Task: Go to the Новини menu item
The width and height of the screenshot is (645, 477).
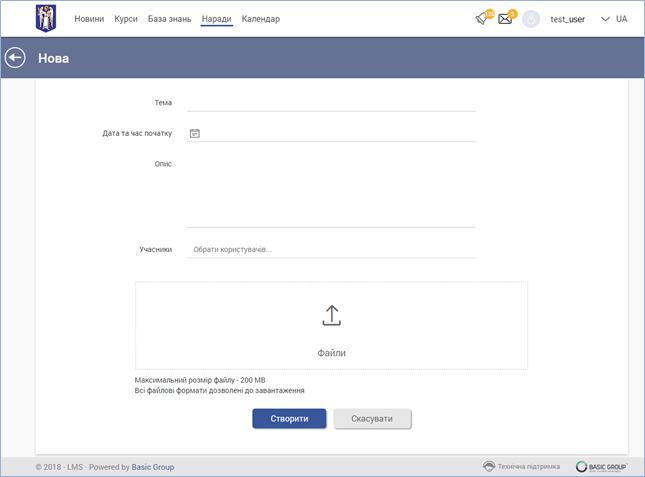Action: click(x=88, y=19)
